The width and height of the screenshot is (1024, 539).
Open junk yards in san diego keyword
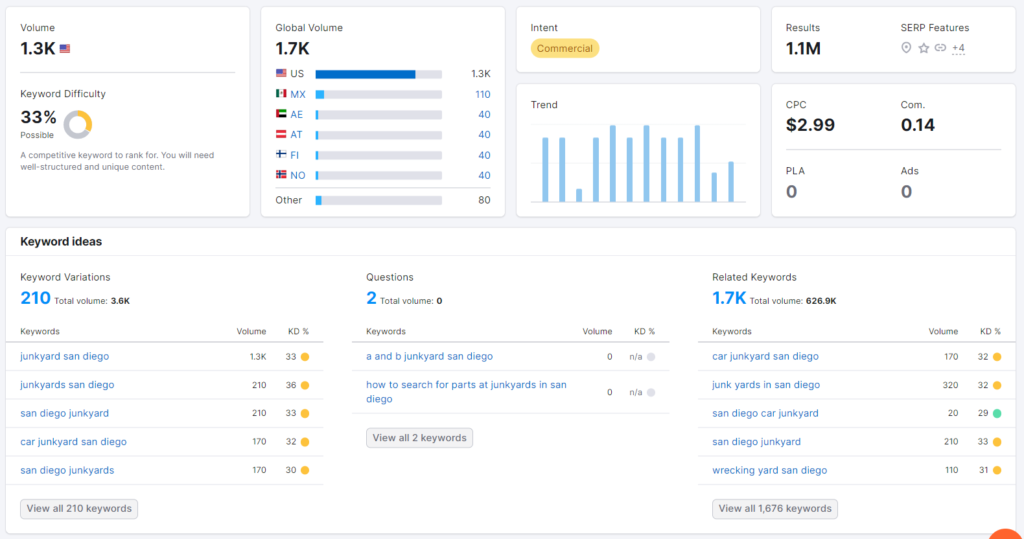pyautogui.click(x=766, y=385)
